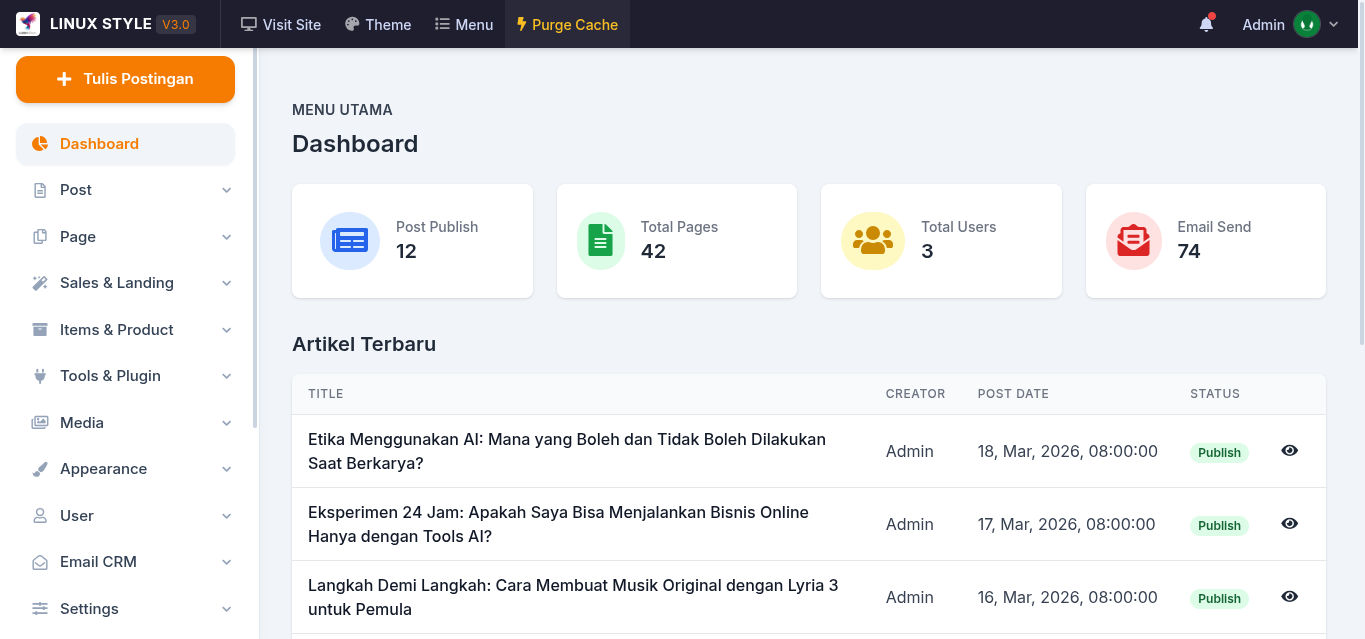Expand the Post sidebar menu chevron
This screenshot has height=639, width=1365.
point(227,190)
